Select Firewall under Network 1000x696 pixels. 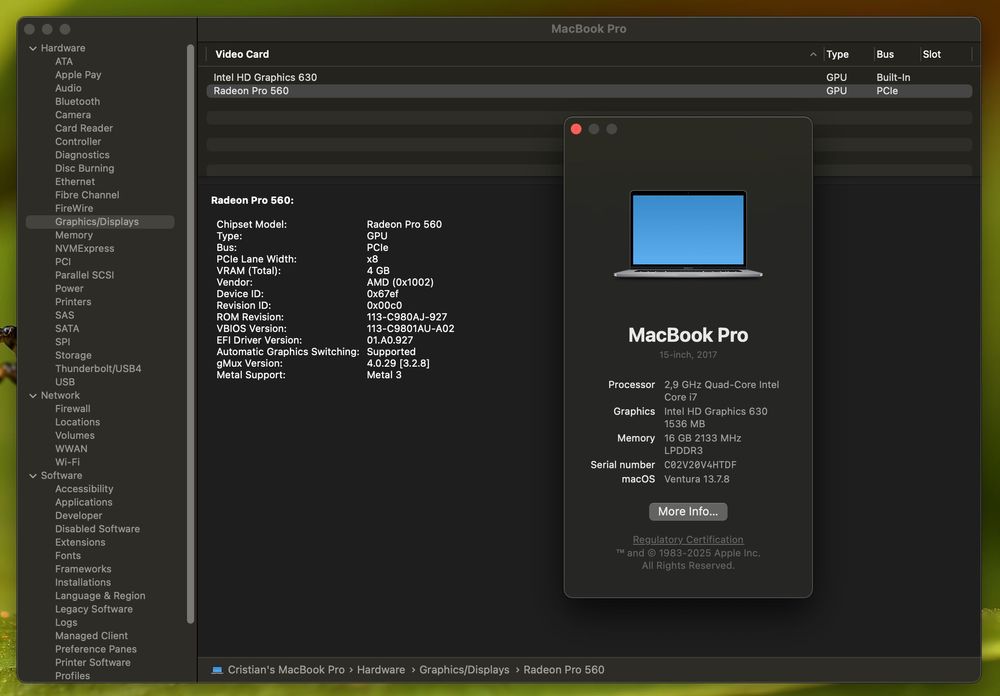(73, 410)
